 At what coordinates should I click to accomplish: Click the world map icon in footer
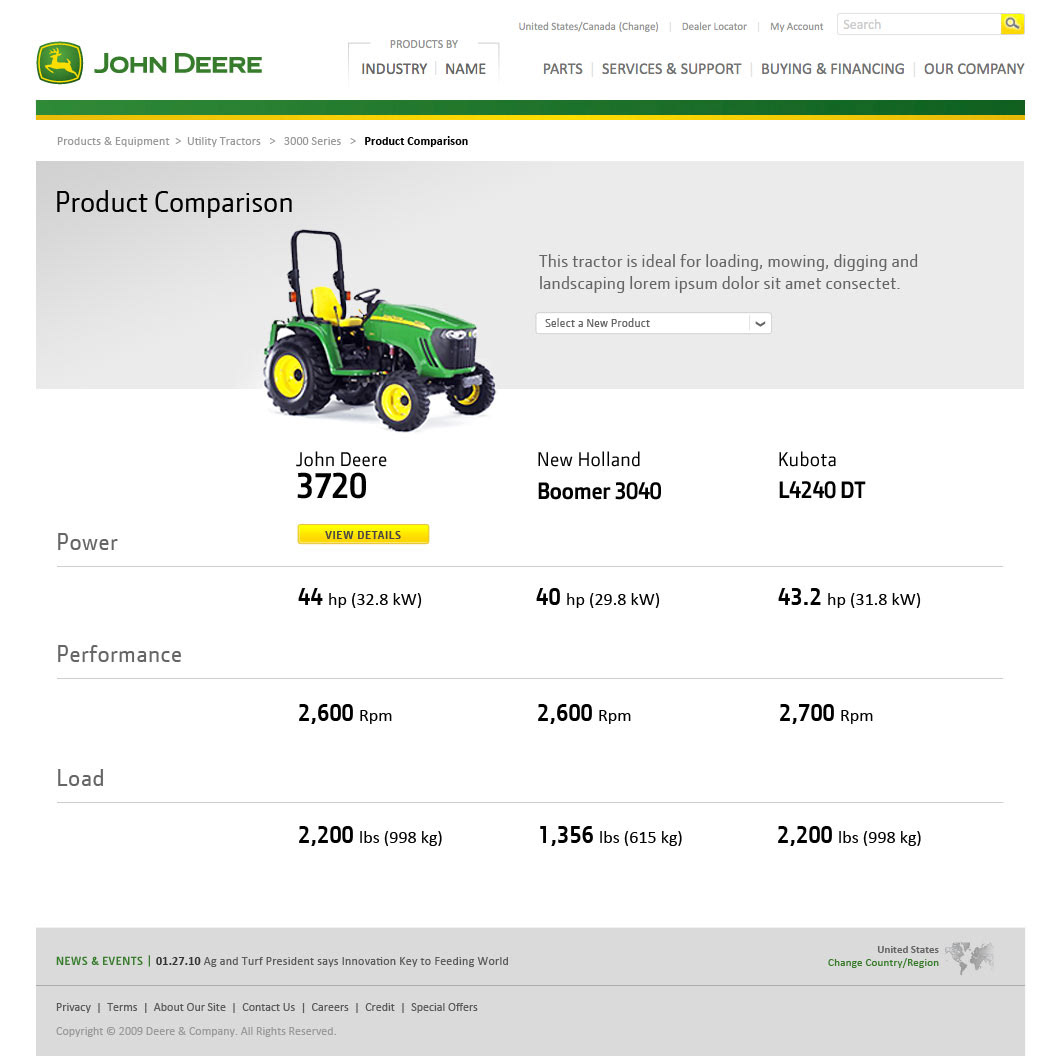[x=970, y=957]
